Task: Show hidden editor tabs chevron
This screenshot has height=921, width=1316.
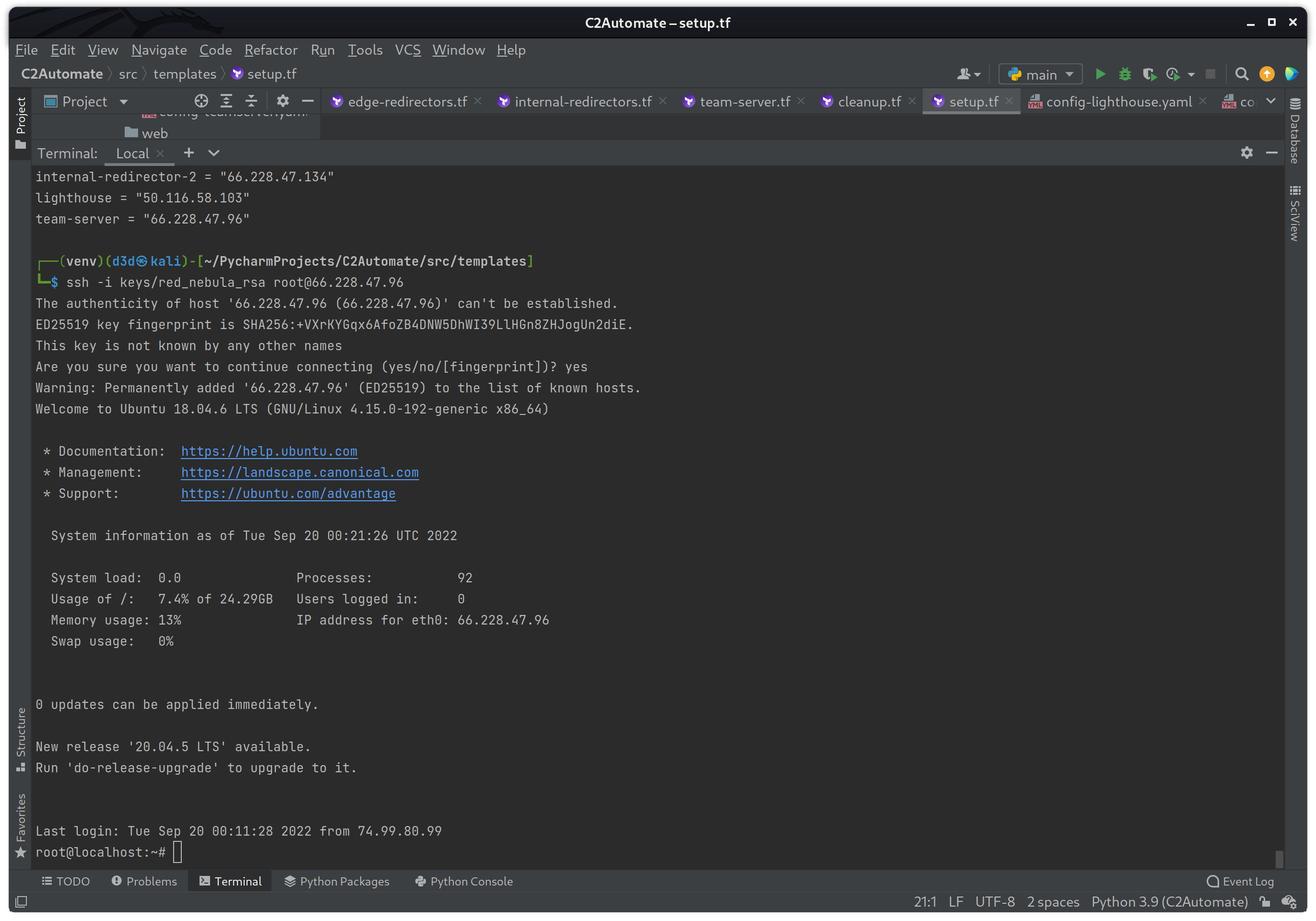Action: pos(1271,101)
